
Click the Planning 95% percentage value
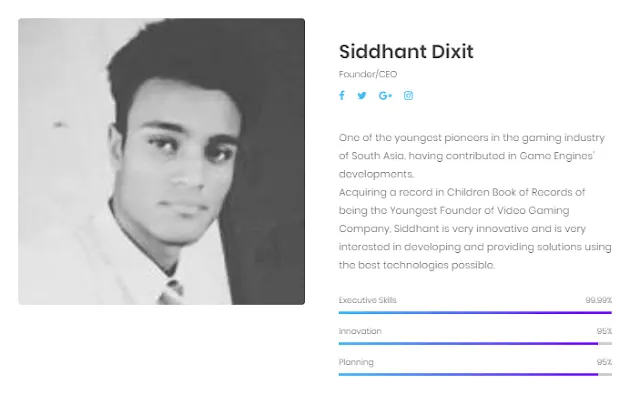click(604, 362)
